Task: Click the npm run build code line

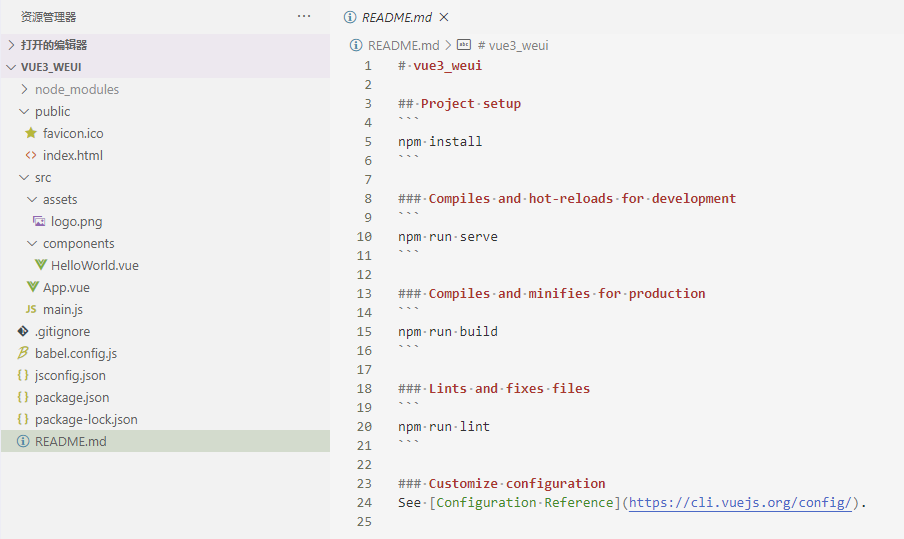Action: (x=448, y=331)
